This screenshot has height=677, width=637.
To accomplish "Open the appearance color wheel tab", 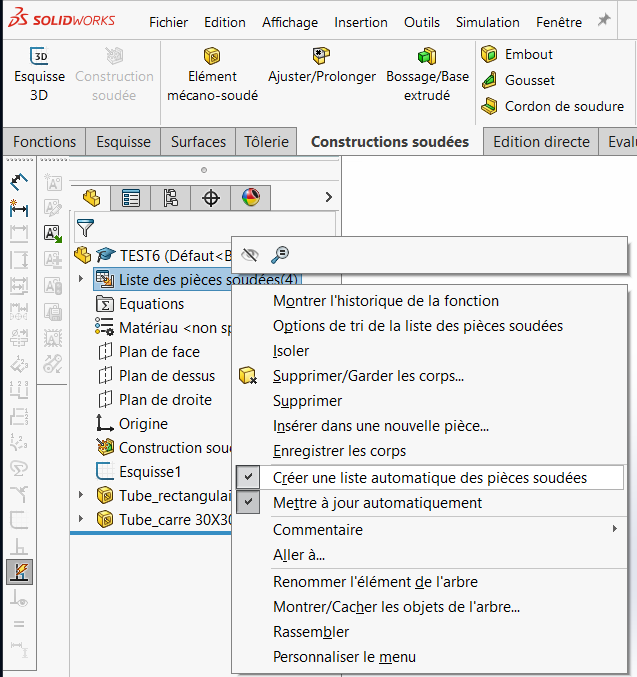I will [x=250, y=198].
